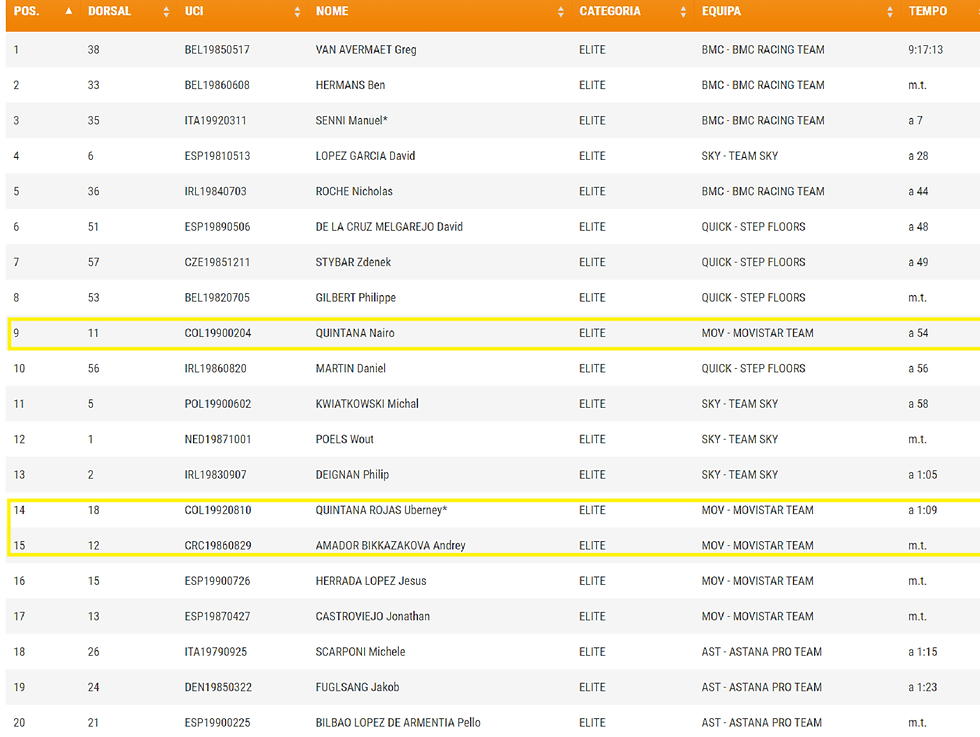Select rider name GILBERT Philippe
The width and height of the screenshot is (980, 737).
coord(356,298)
